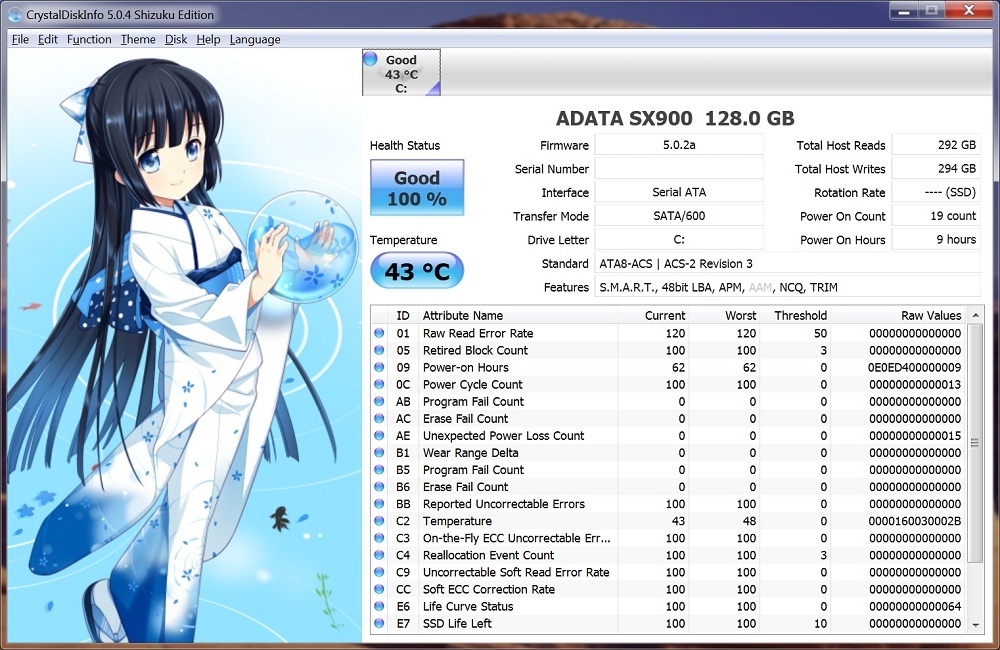
Task: Select the Wear Range Delta attribute name
Action: click(471, 453)
